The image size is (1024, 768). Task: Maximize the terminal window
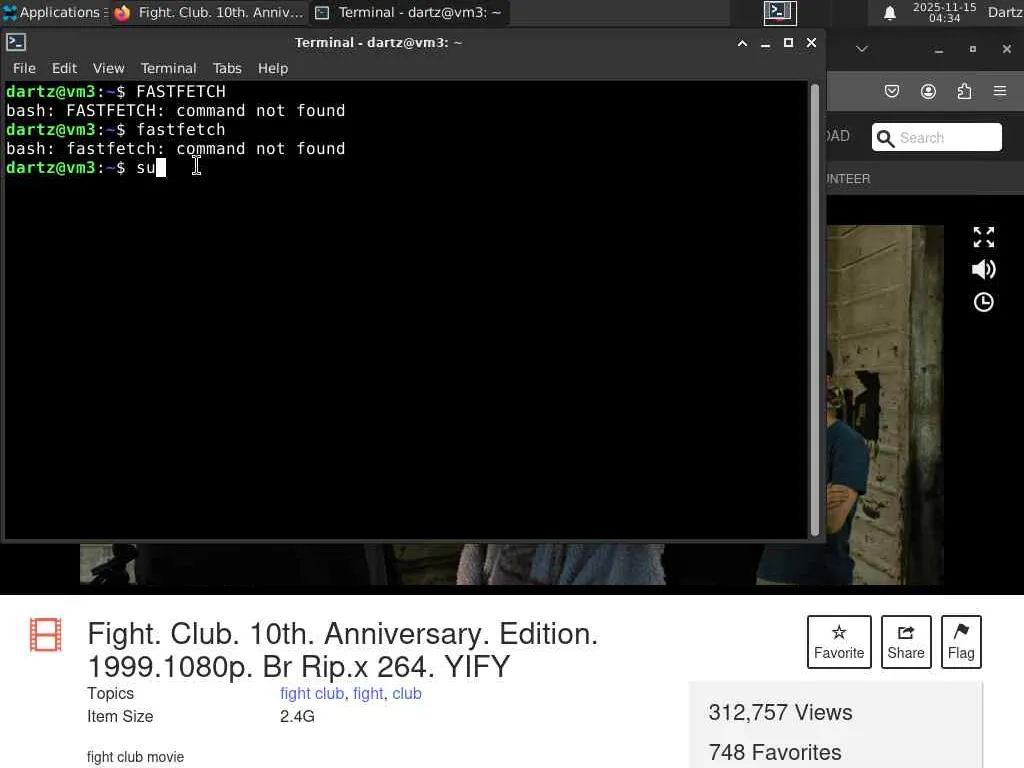pos(788,42)
